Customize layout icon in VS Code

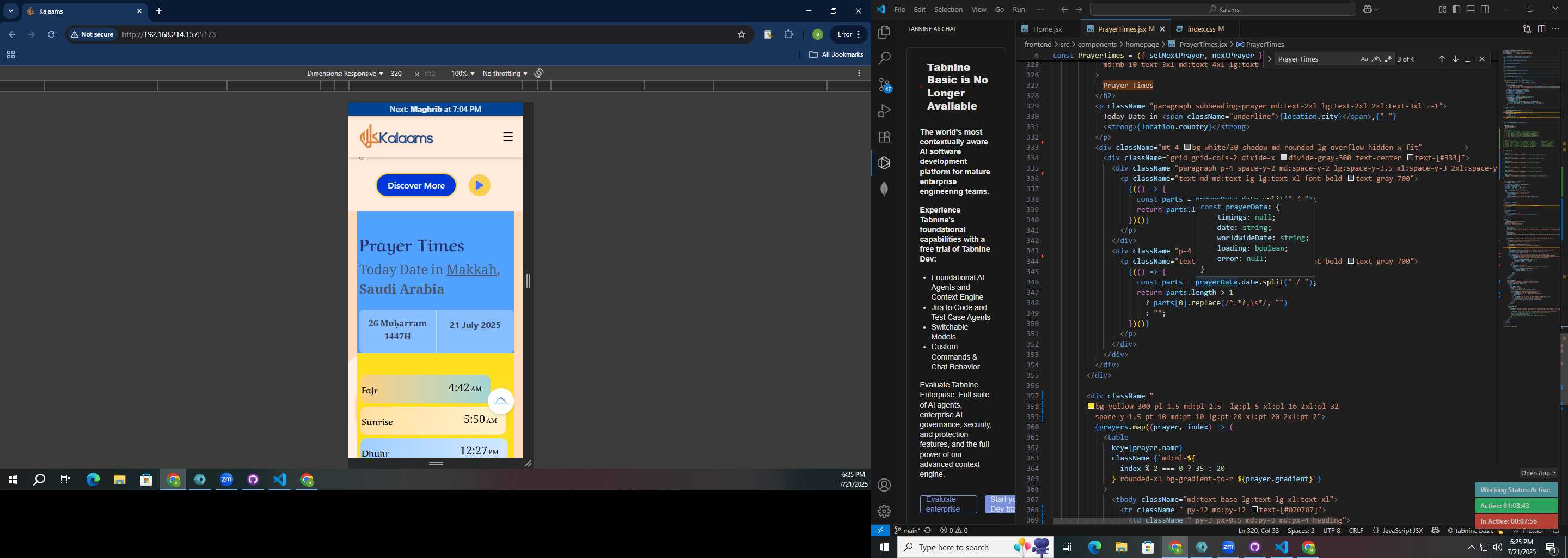point(1442,10)
